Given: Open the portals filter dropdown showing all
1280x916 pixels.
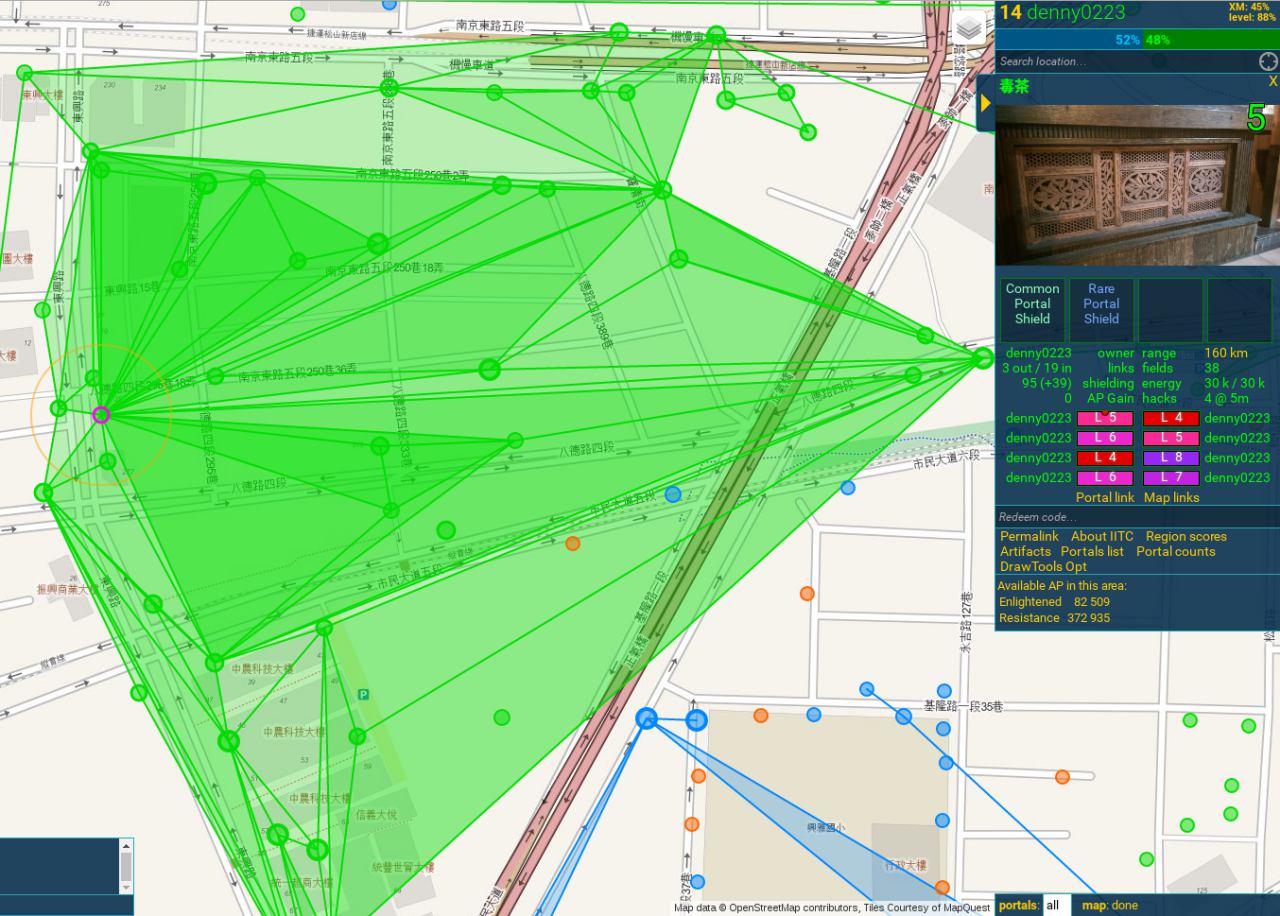Looking at the screenshot, I should tap(1055, 905).
